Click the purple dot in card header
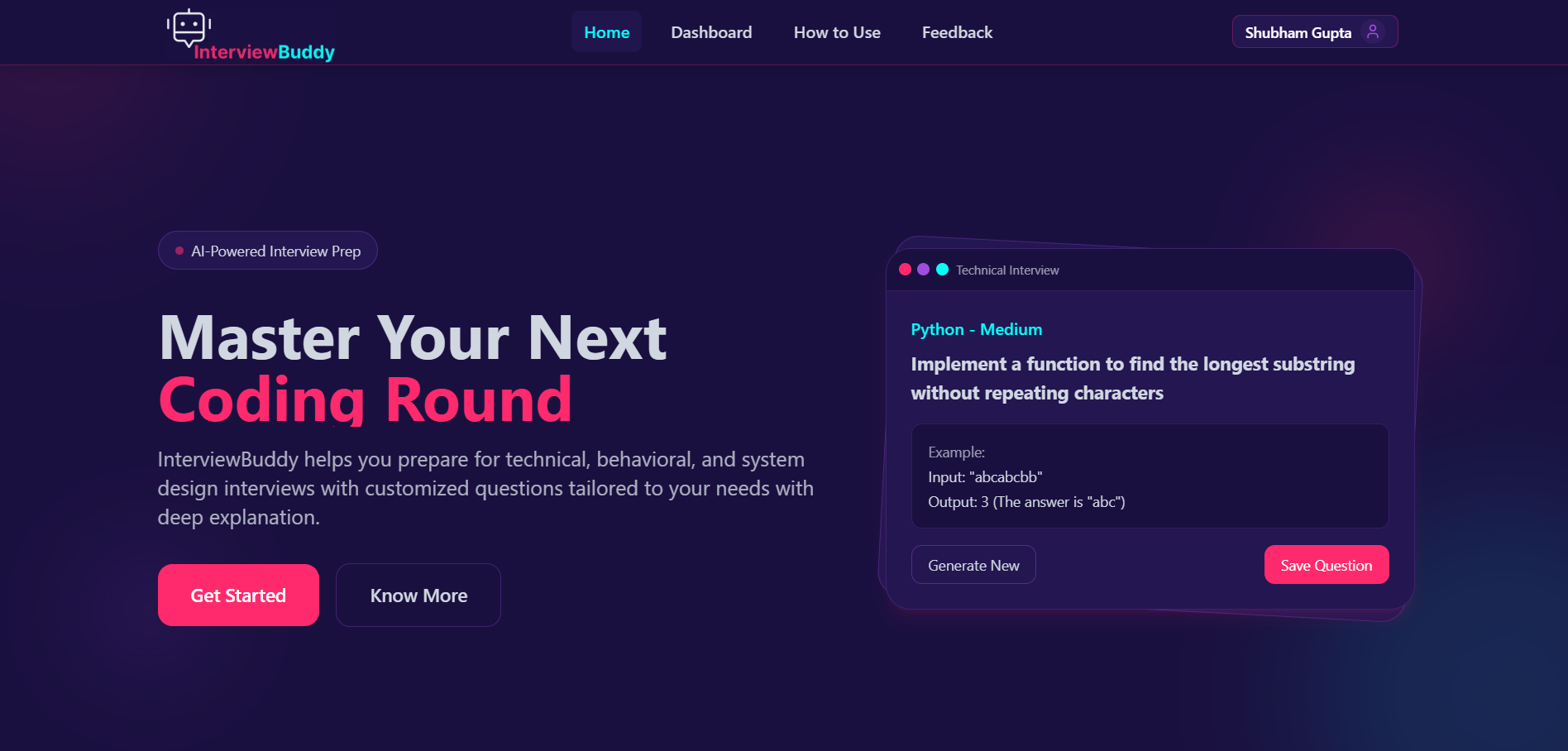 pyautogui.click(x=923, y=270)
